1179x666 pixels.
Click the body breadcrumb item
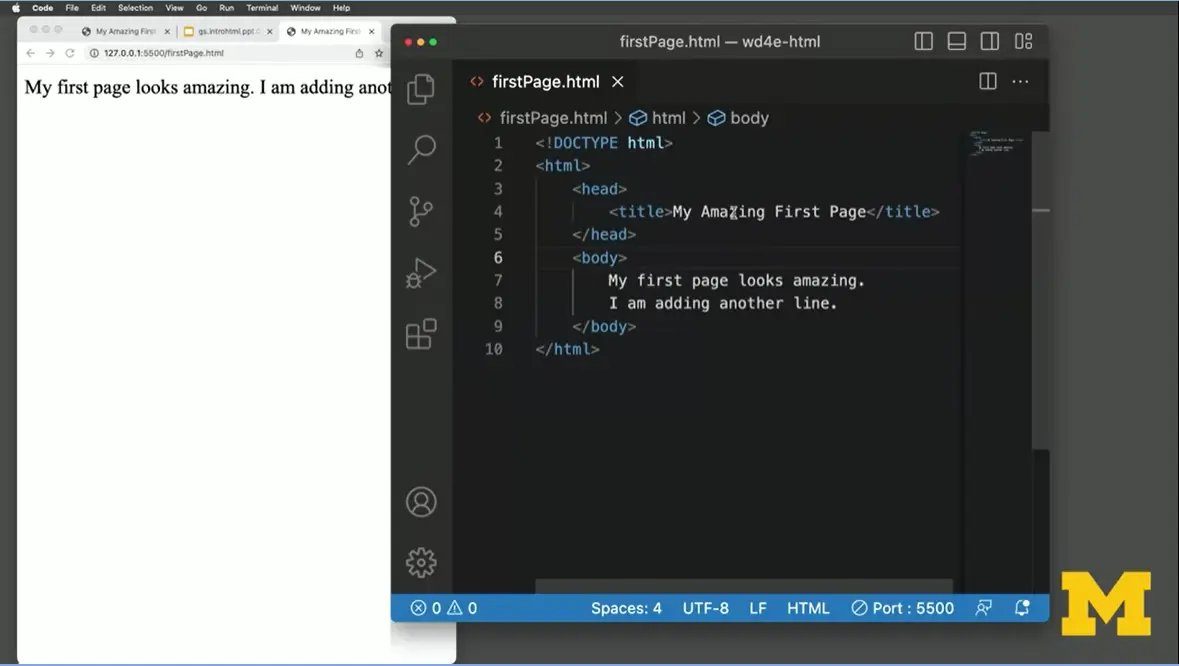[x=749, y=117]
